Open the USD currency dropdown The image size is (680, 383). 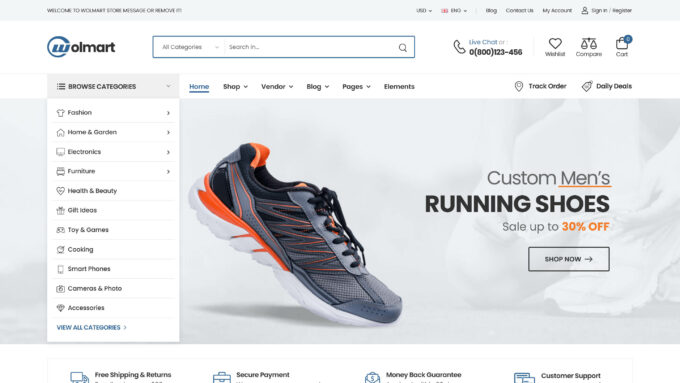point(424,10)
